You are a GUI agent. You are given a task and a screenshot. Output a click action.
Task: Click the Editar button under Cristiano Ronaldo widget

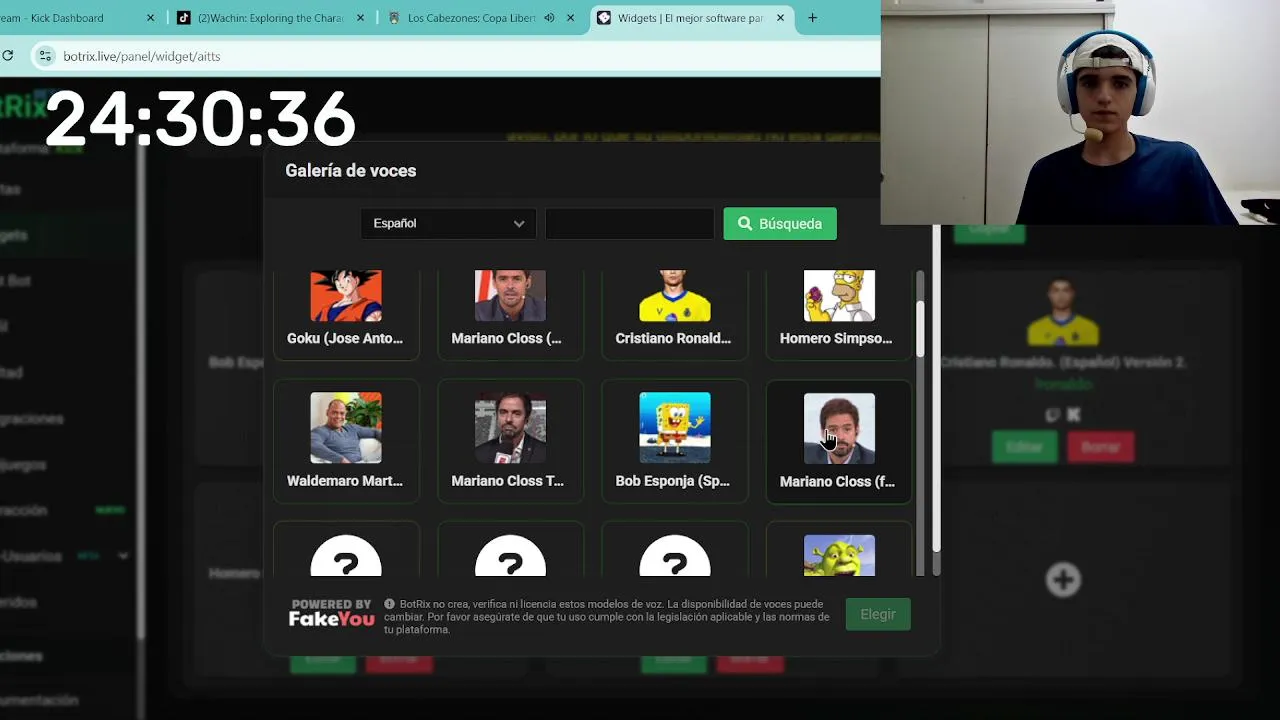coord(1025,447)
